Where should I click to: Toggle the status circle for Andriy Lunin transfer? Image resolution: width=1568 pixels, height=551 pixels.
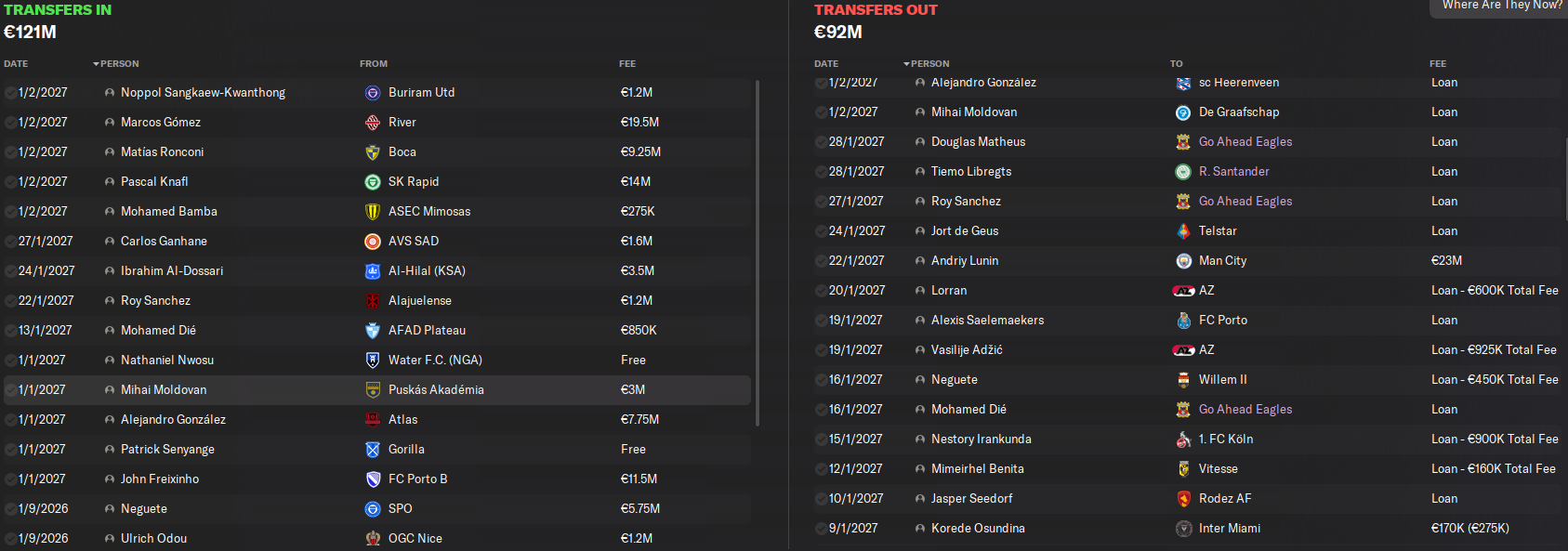pos(821,261)
